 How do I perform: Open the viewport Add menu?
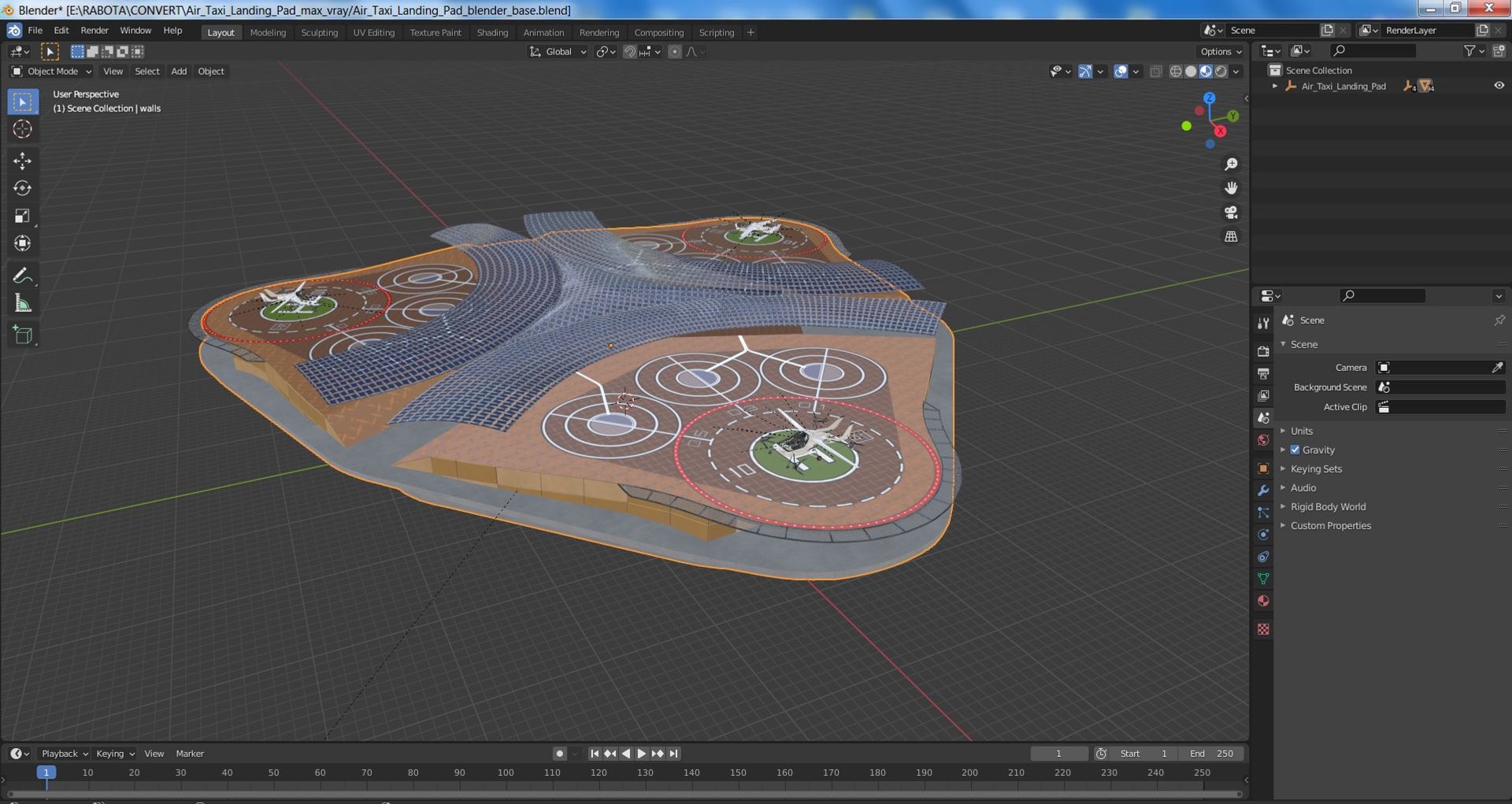point(179,72)
